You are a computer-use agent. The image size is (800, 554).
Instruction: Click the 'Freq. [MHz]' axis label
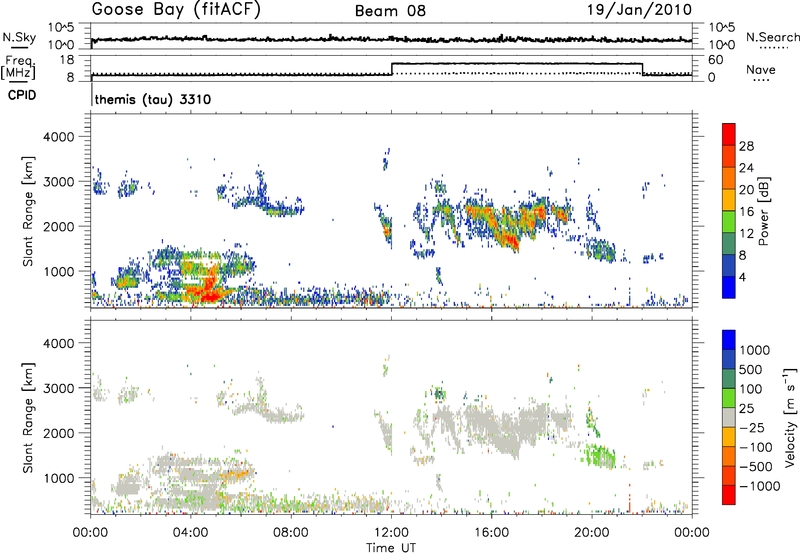[19, 67]
